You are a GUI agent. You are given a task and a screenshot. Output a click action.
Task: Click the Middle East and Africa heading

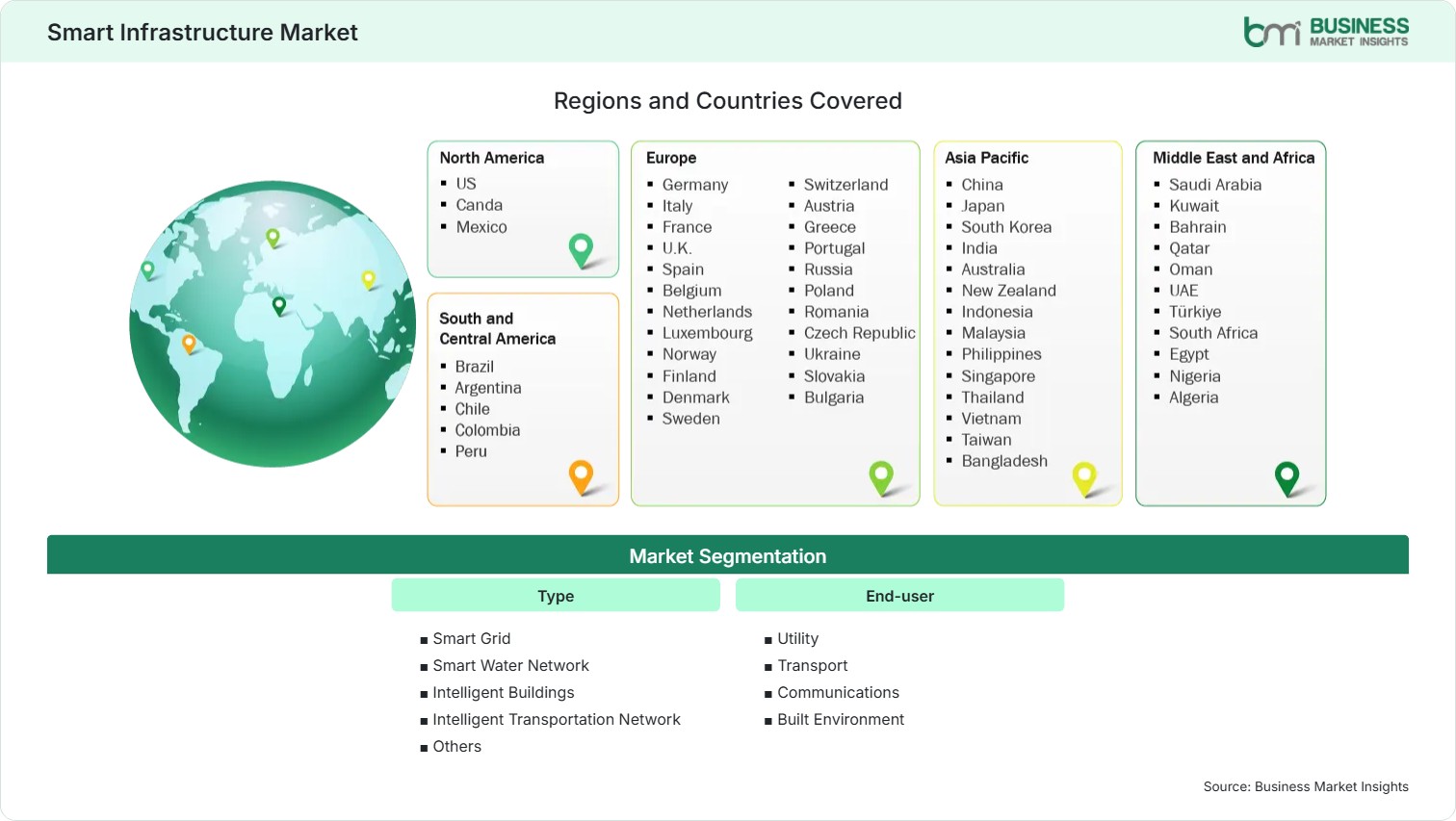1234,158
